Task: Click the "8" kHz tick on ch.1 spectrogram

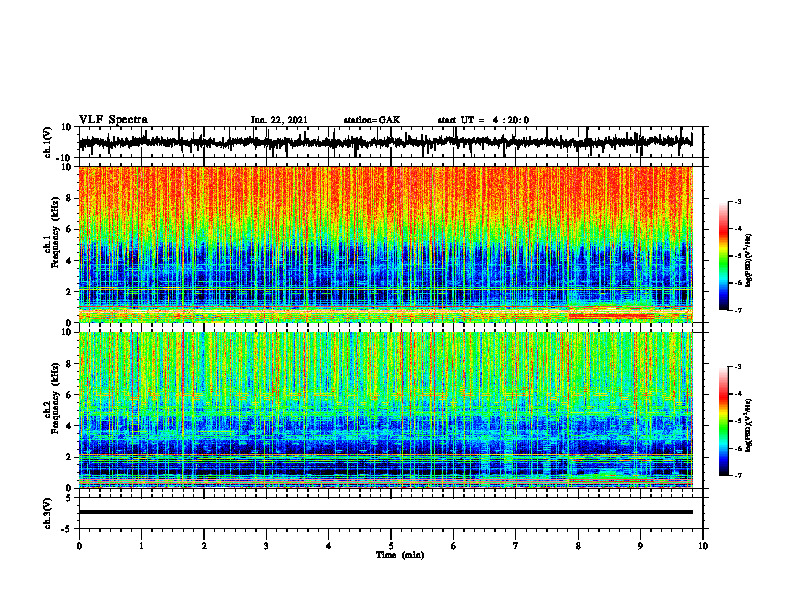Action: click(70, 198)
